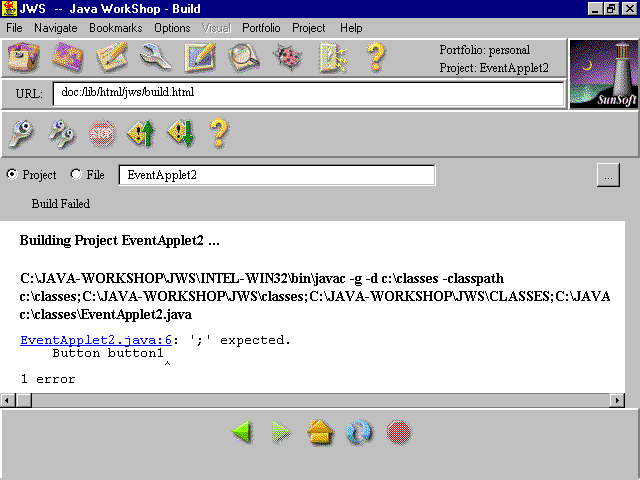Open the Navigate menu
Image resolution: width=640 pixels, height=480 pixels.
[56, 28]
